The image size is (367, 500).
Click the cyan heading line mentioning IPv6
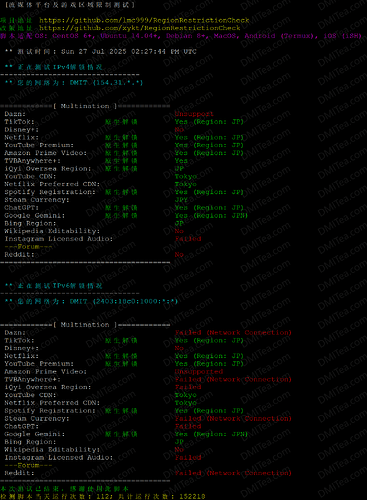[x=54, y=286]
